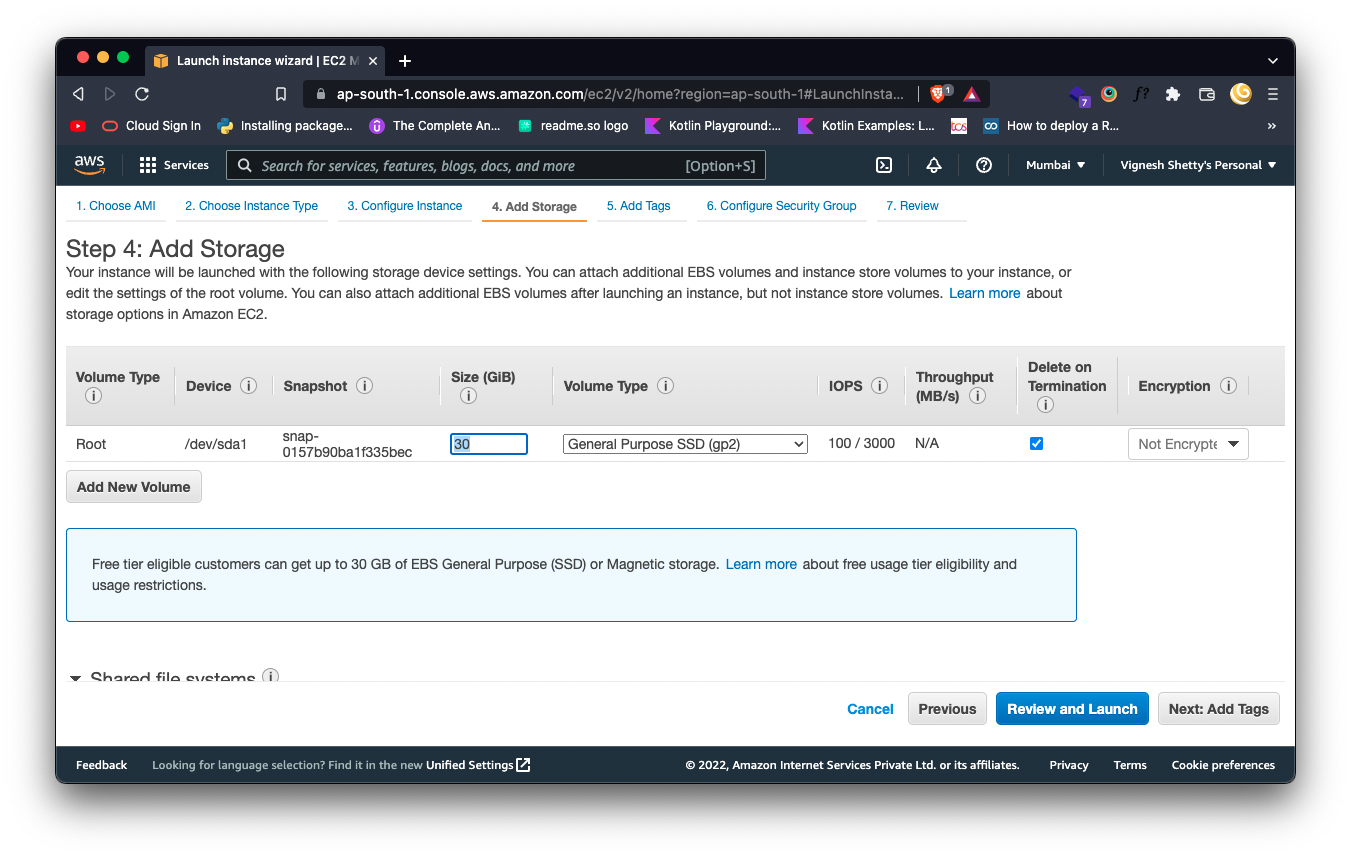Open General Purpose SSD volume type dropdown
This screenshot has width=1351, height=857.
685,444
